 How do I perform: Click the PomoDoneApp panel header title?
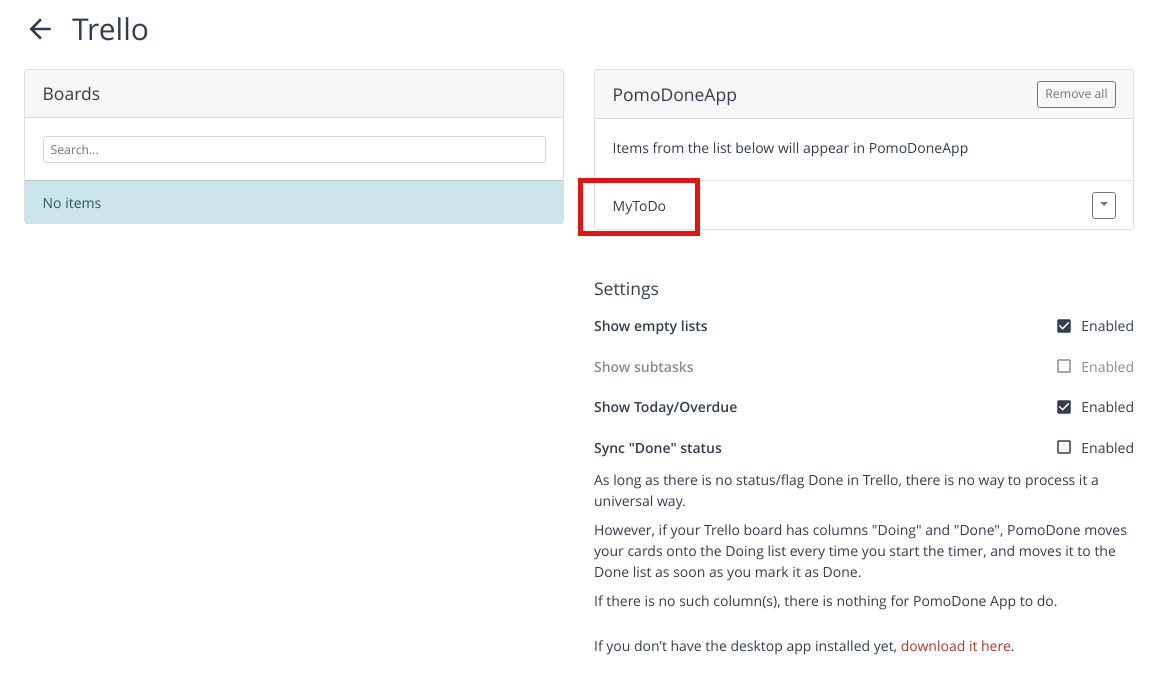674,95
